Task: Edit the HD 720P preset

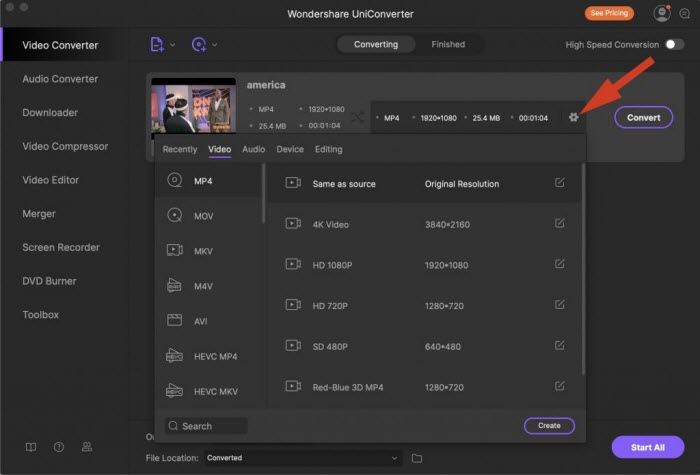Action: click(559, 304)
